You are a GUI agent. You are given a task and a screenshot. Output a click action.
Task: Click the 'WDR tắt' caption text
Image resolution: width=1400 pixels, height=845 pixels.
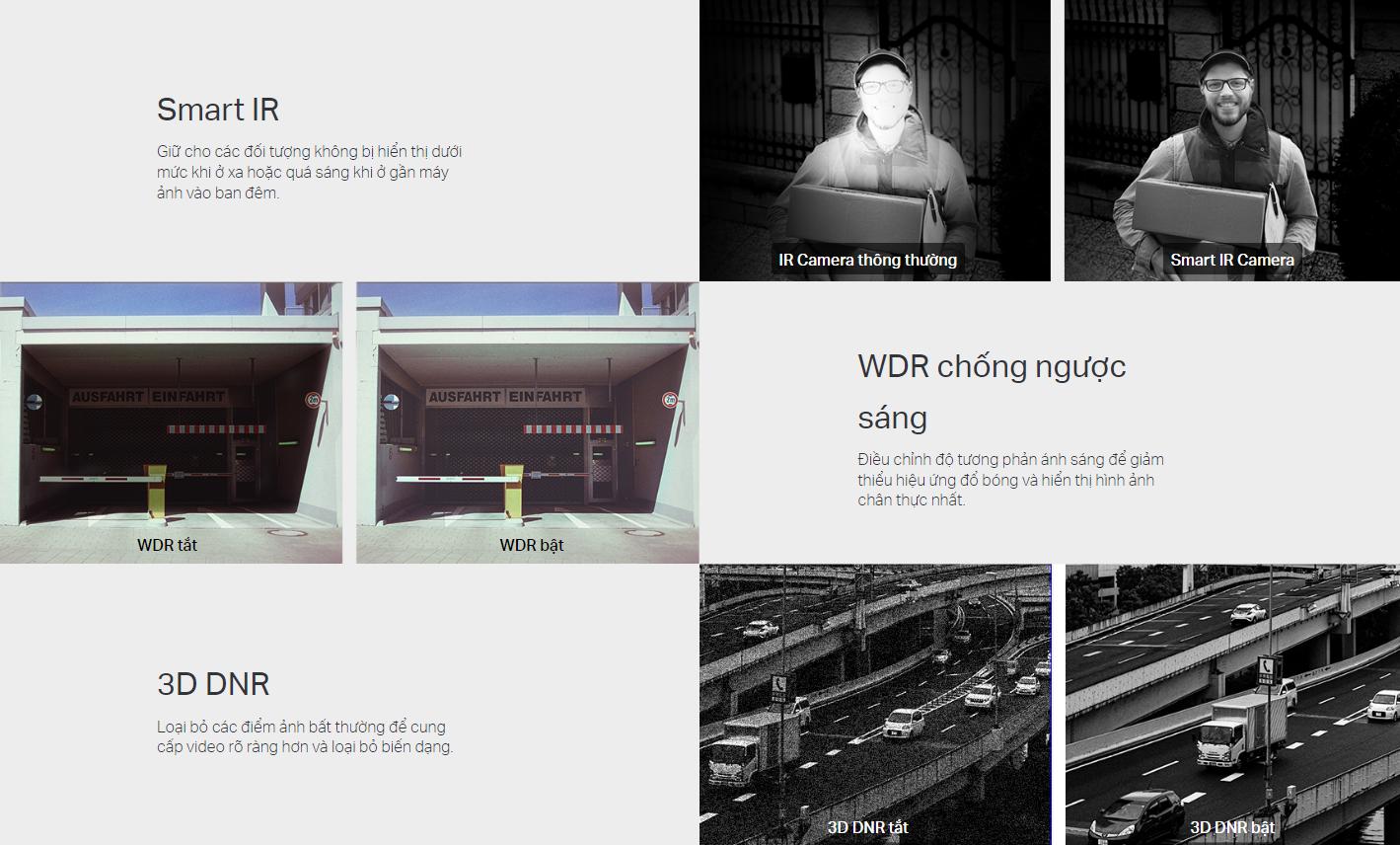[x=167, y=545]
